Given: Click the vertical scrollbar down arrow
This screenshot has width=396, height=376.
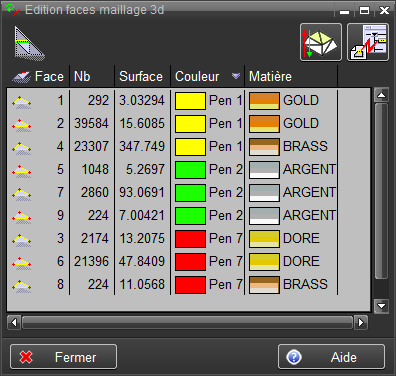Looking at the screenshot, I should point(381,306).
